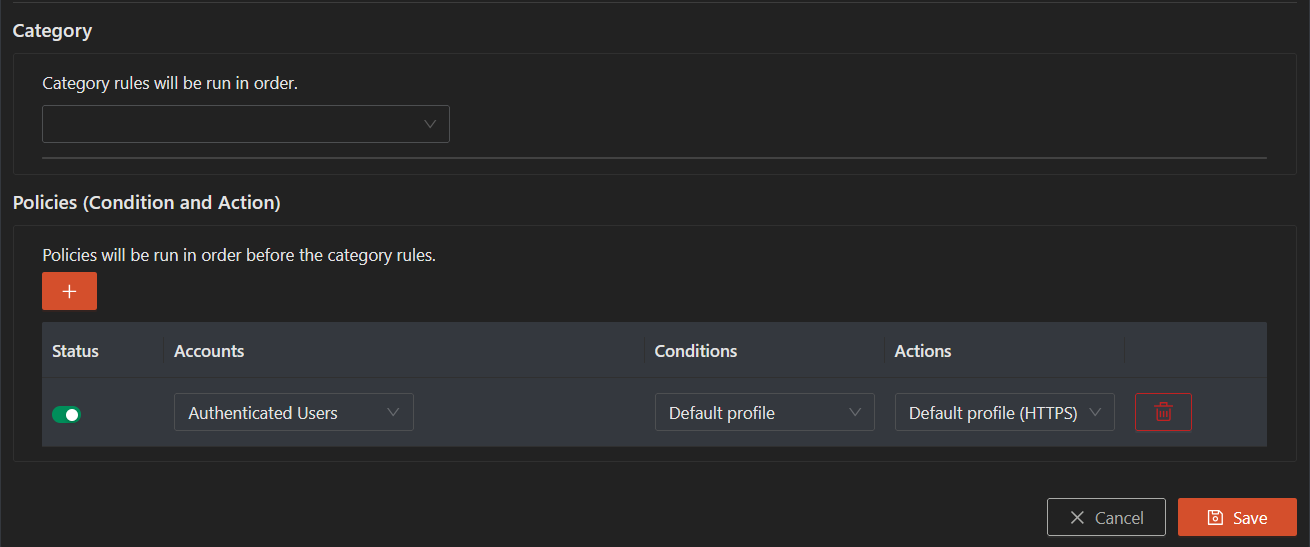The height and width of the screenshot is (547, 1310).
Task: Click the floppy disk icon on Save
Action: click(x=1215, y=517)
